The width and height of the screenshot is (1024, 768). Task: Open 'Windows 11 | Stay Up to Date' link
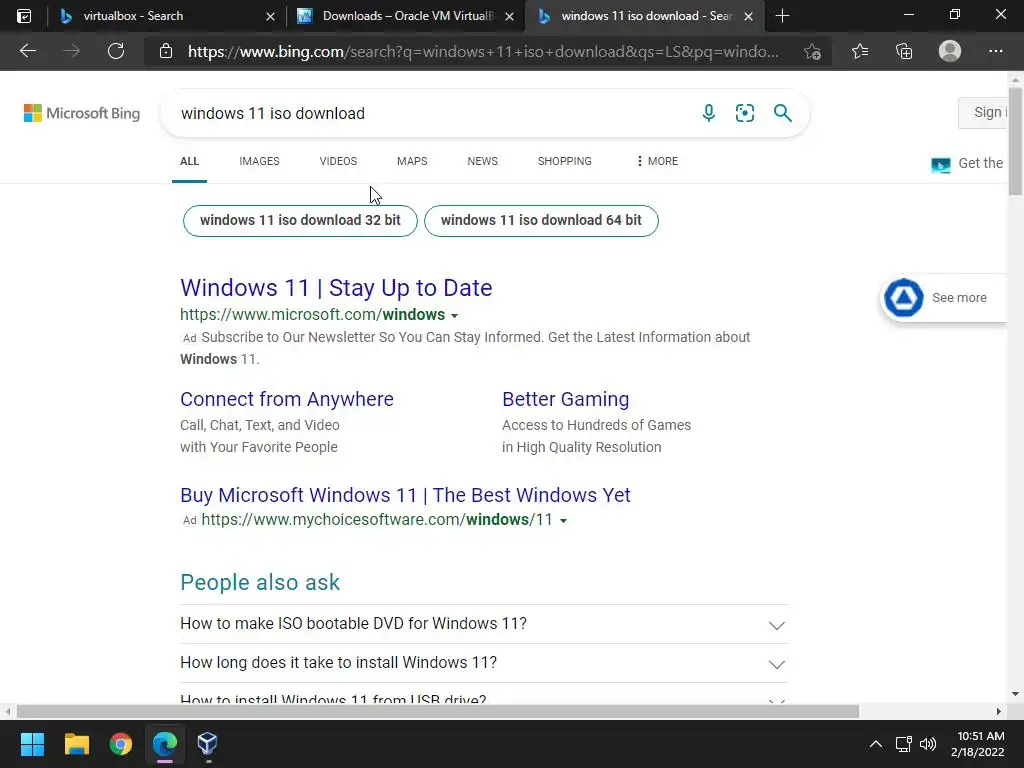(336, 287)
